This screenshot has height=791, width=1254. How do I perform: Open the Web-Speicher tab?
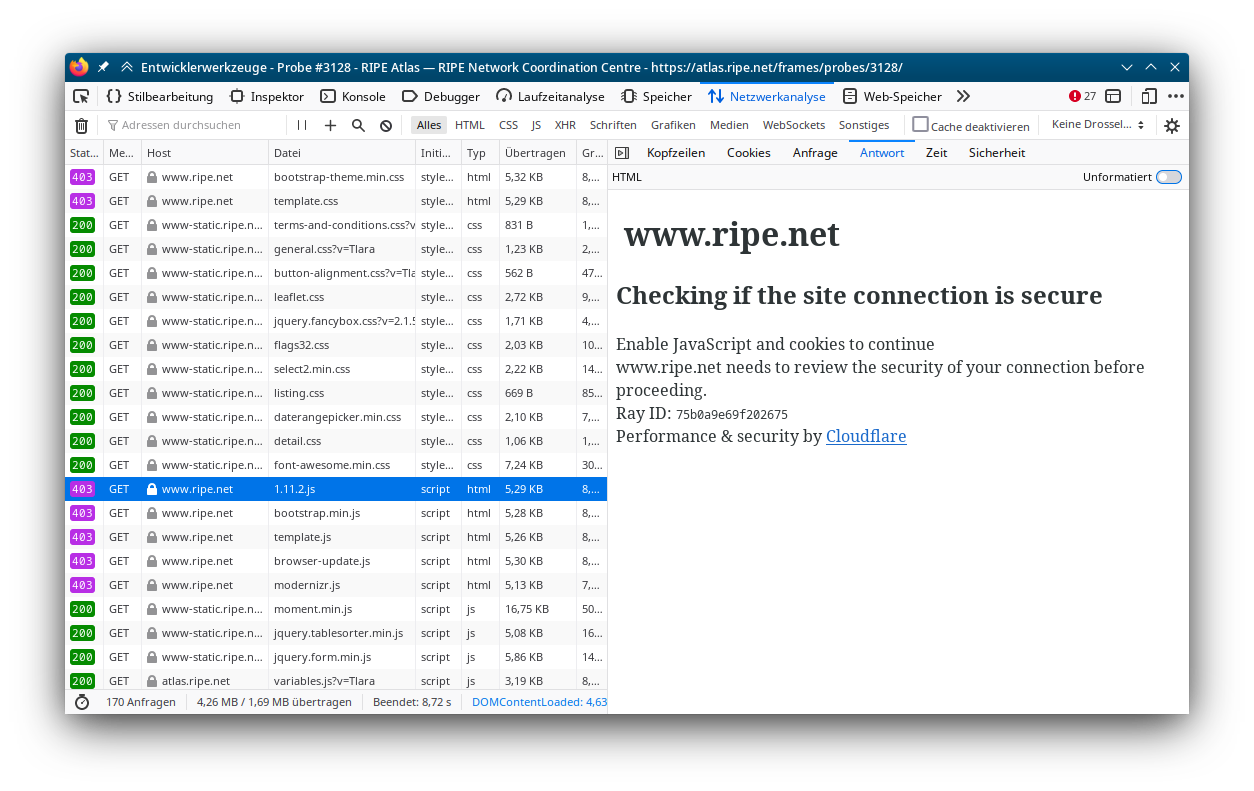(x=892, y=97)
